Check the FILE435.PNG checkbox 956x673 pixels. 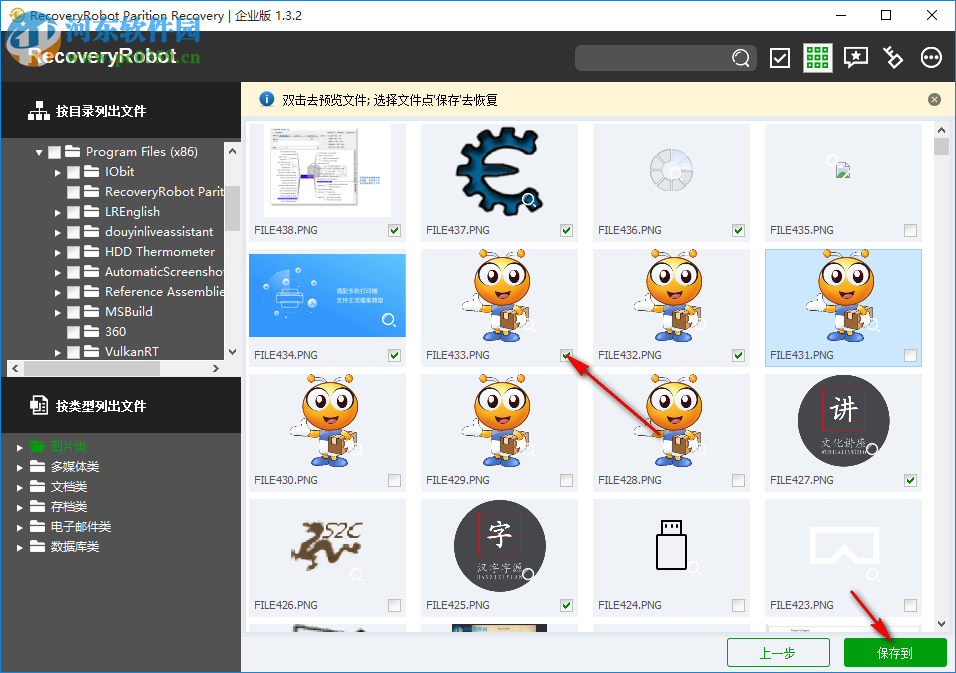click(910, 230)
